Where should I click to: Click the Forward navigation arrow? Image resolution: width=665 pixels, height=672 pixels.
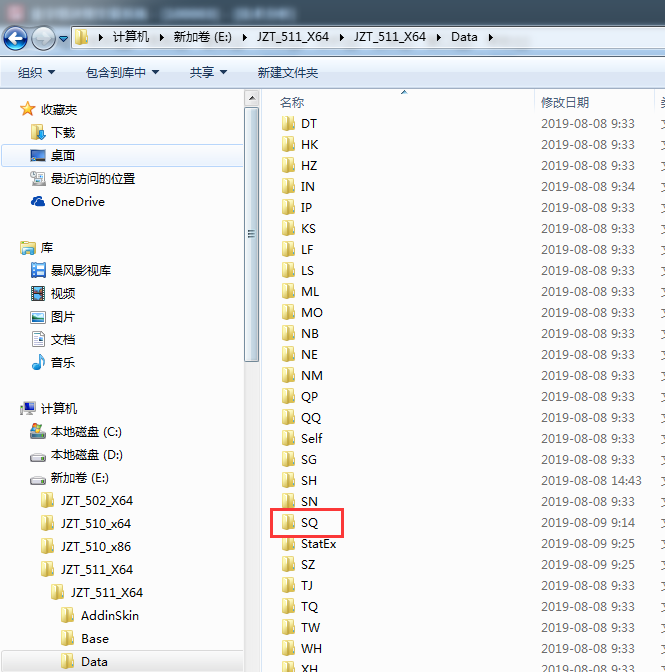click(43, 38)
